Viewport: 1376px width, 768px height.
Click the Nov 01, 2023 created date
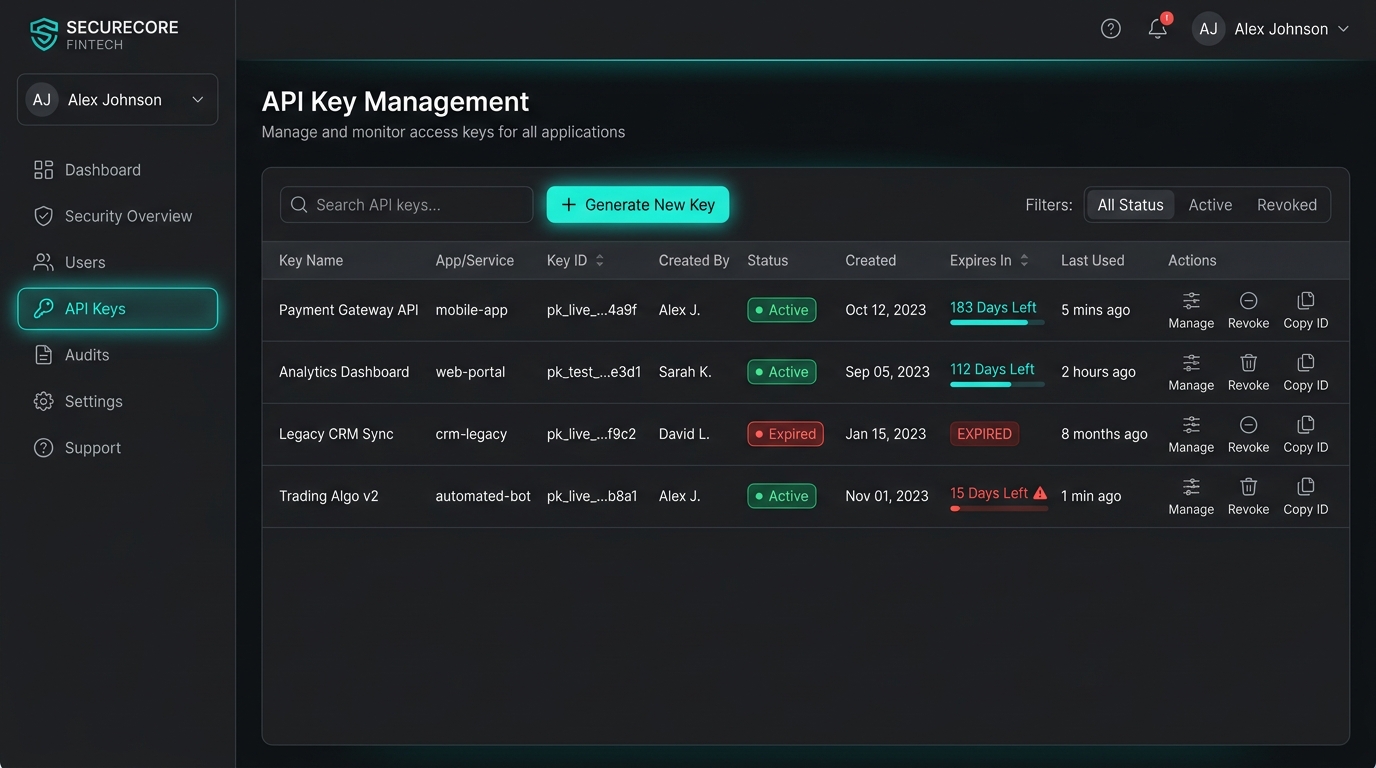tap(887, 496)
